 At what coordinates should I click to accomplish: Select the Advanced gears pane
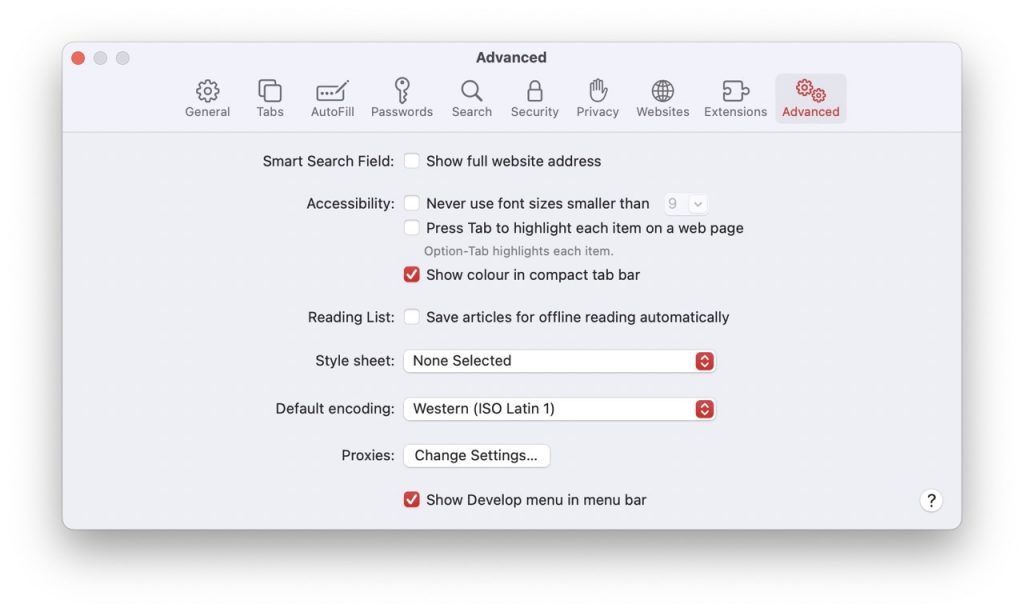click(810, 99)
